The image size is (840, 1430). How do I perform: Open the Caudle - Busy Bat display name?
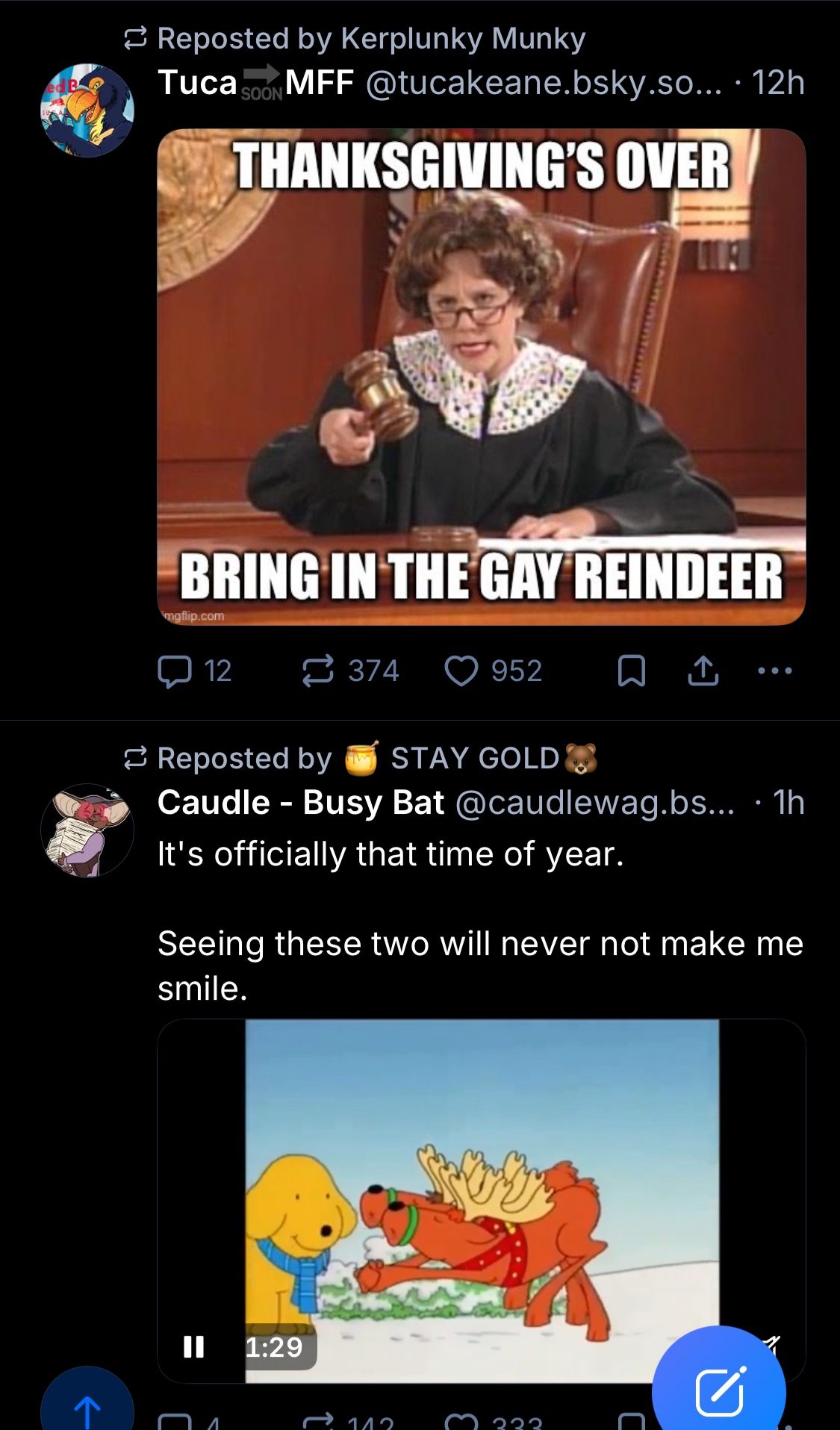click(x=301, y=803)
